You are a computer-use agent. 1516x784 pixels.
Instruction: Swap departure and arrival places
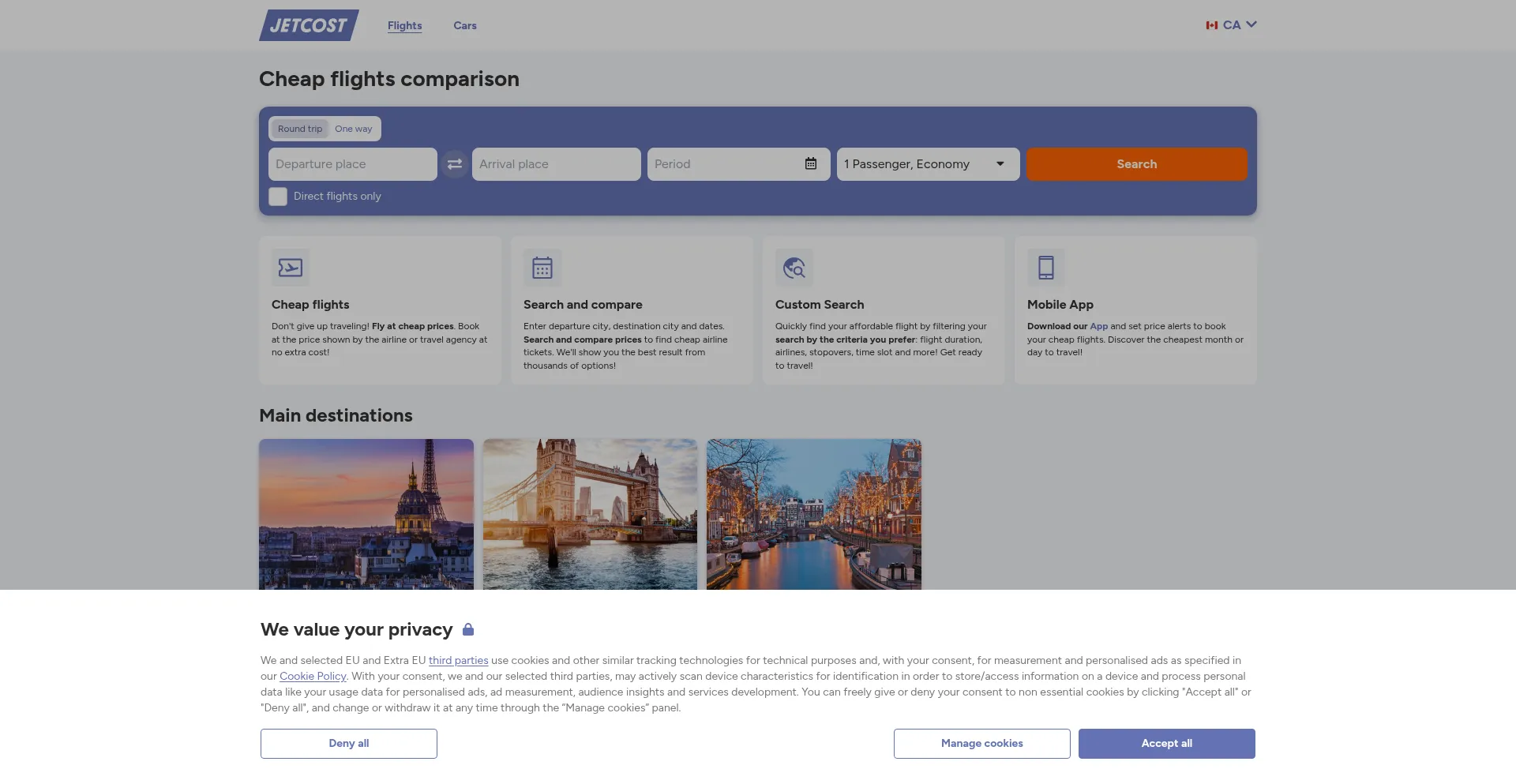coord(455,164)
